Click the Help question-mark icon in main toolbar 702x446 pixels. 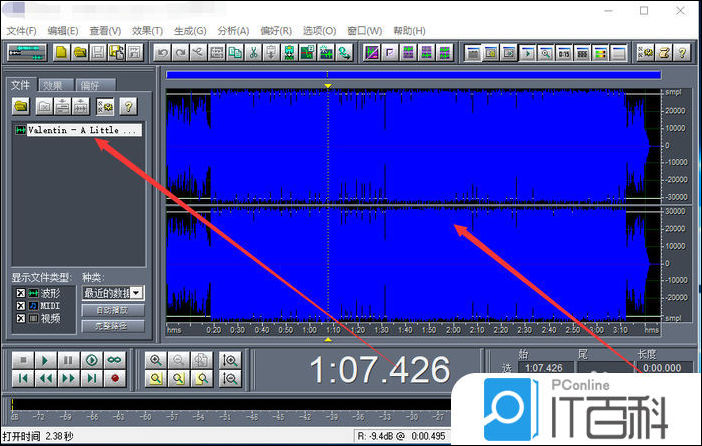pos(682,53)
